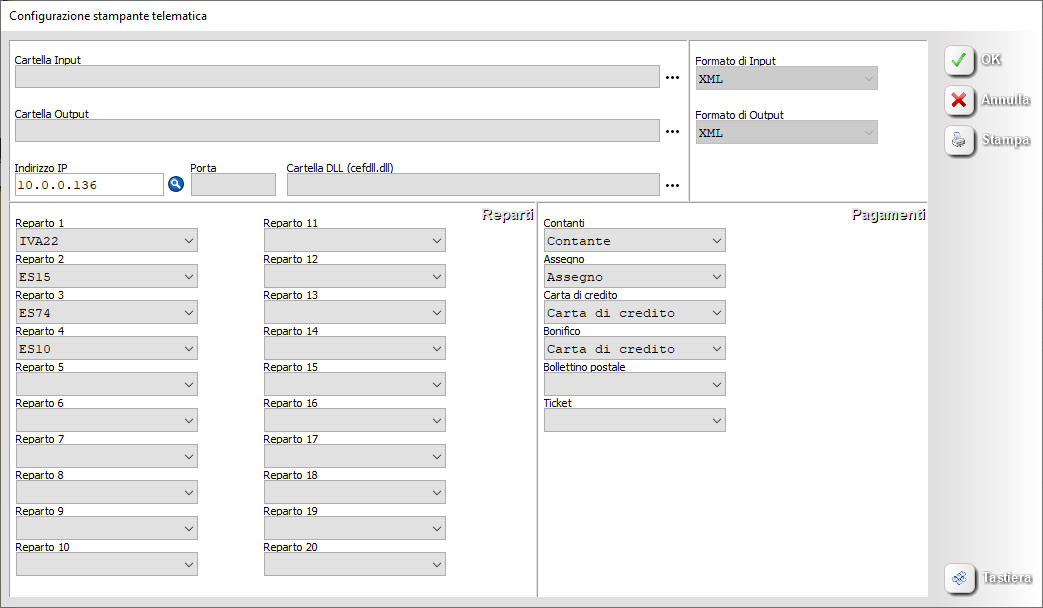The image size is (1043, 608).
Task: Click the magnifier search icon beside Indirizzo IP
Action: [176, 184]
